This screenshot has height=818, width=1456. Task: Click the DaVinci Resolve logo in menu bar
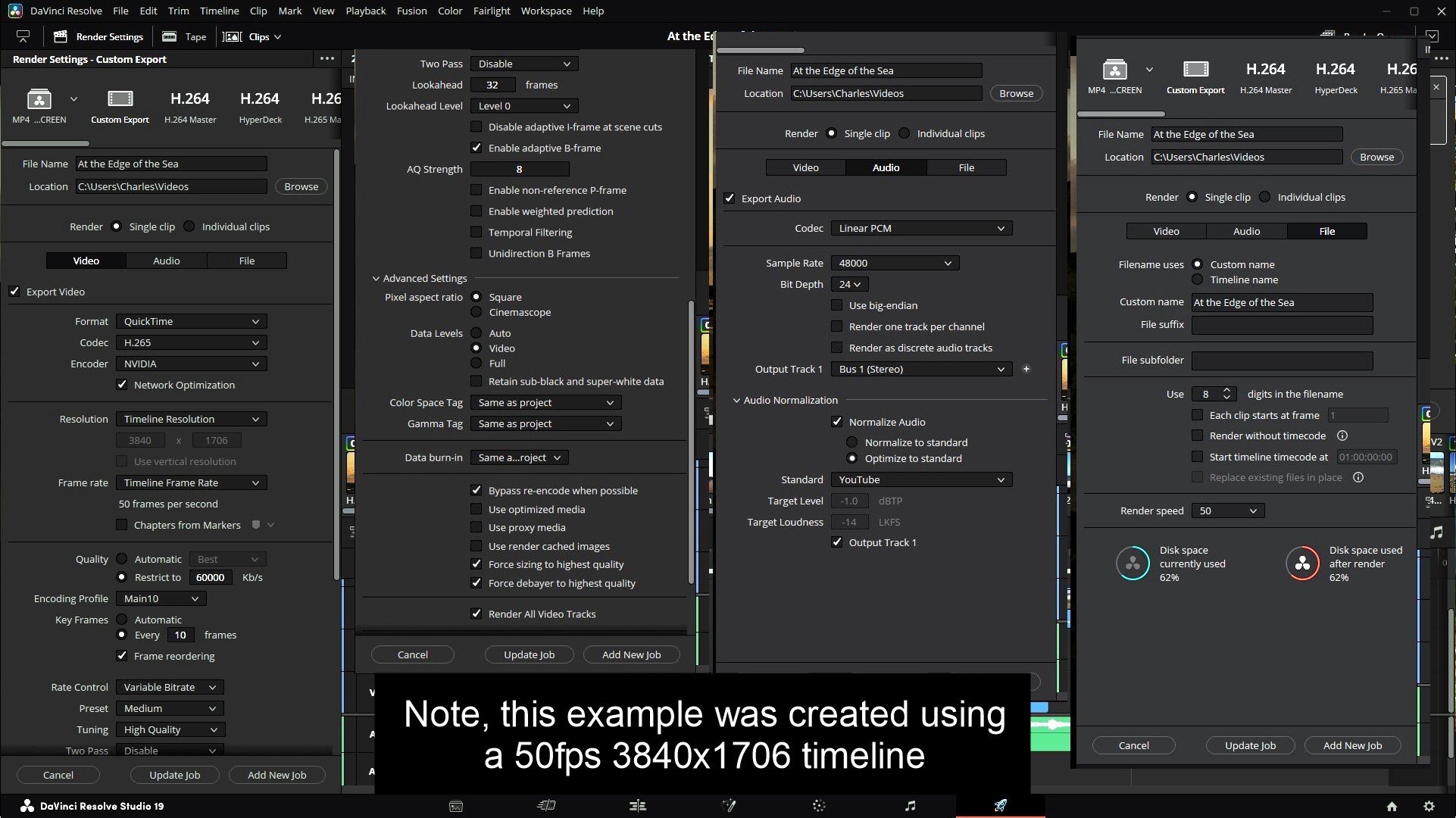tap(14, 11)
